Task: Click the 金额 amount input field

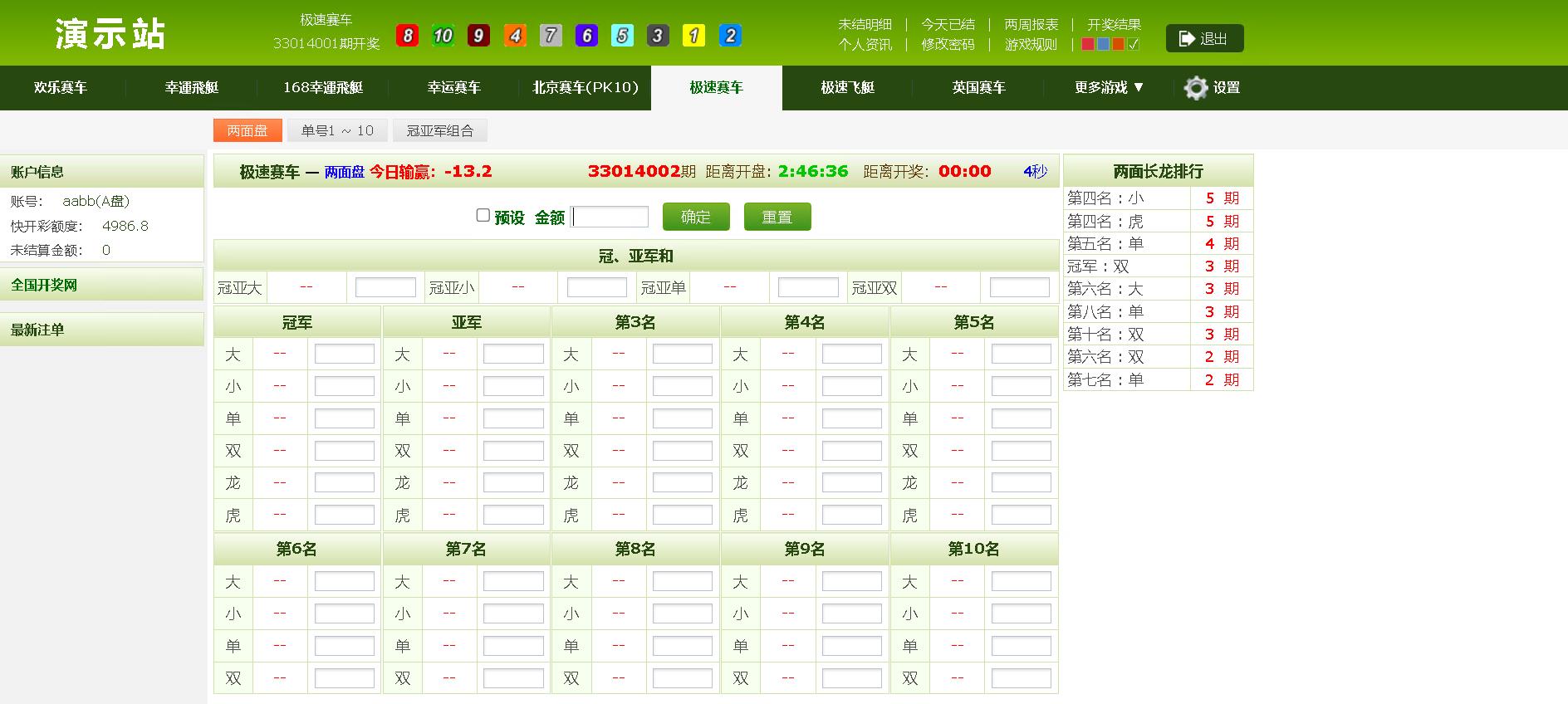Action: pos(610,217)
